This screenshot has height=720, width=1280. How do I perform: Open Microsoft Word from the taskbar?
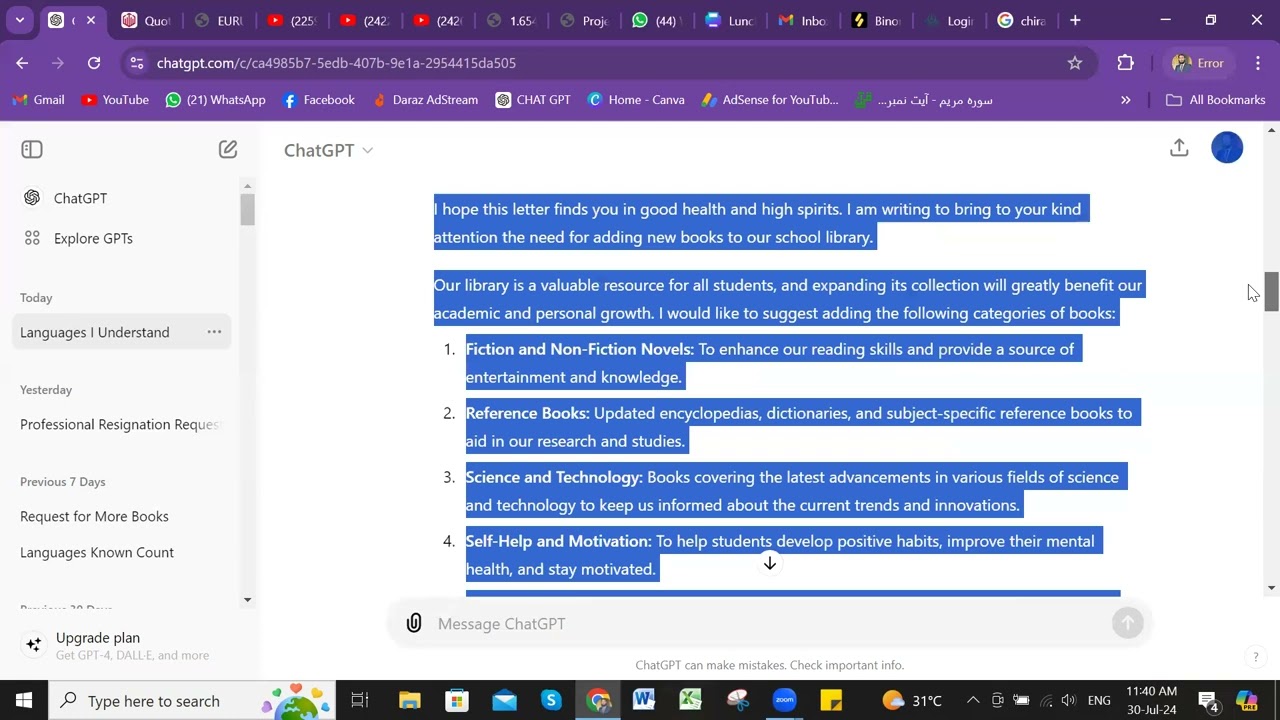tap(644, 700)
